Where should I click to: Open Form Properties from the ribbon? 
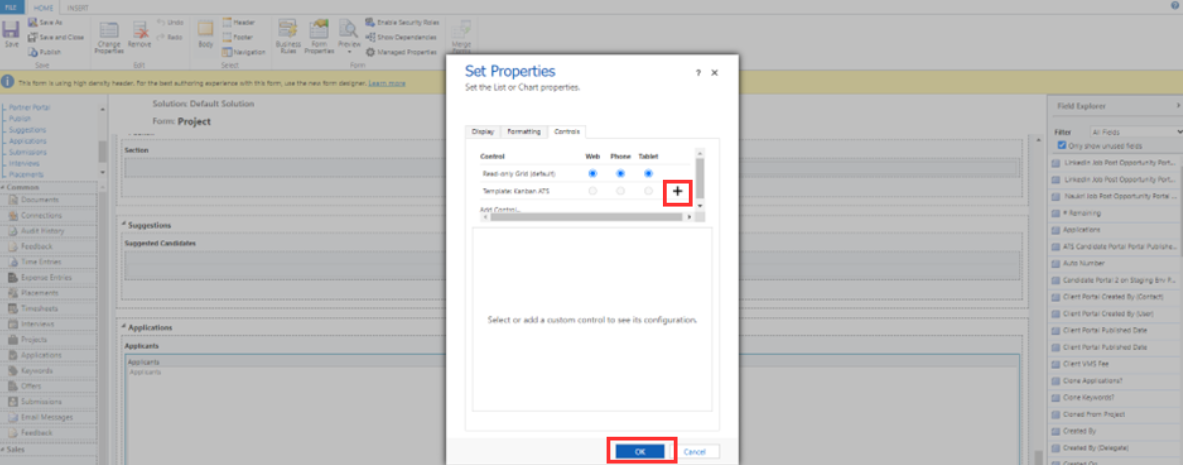(319, 37)
